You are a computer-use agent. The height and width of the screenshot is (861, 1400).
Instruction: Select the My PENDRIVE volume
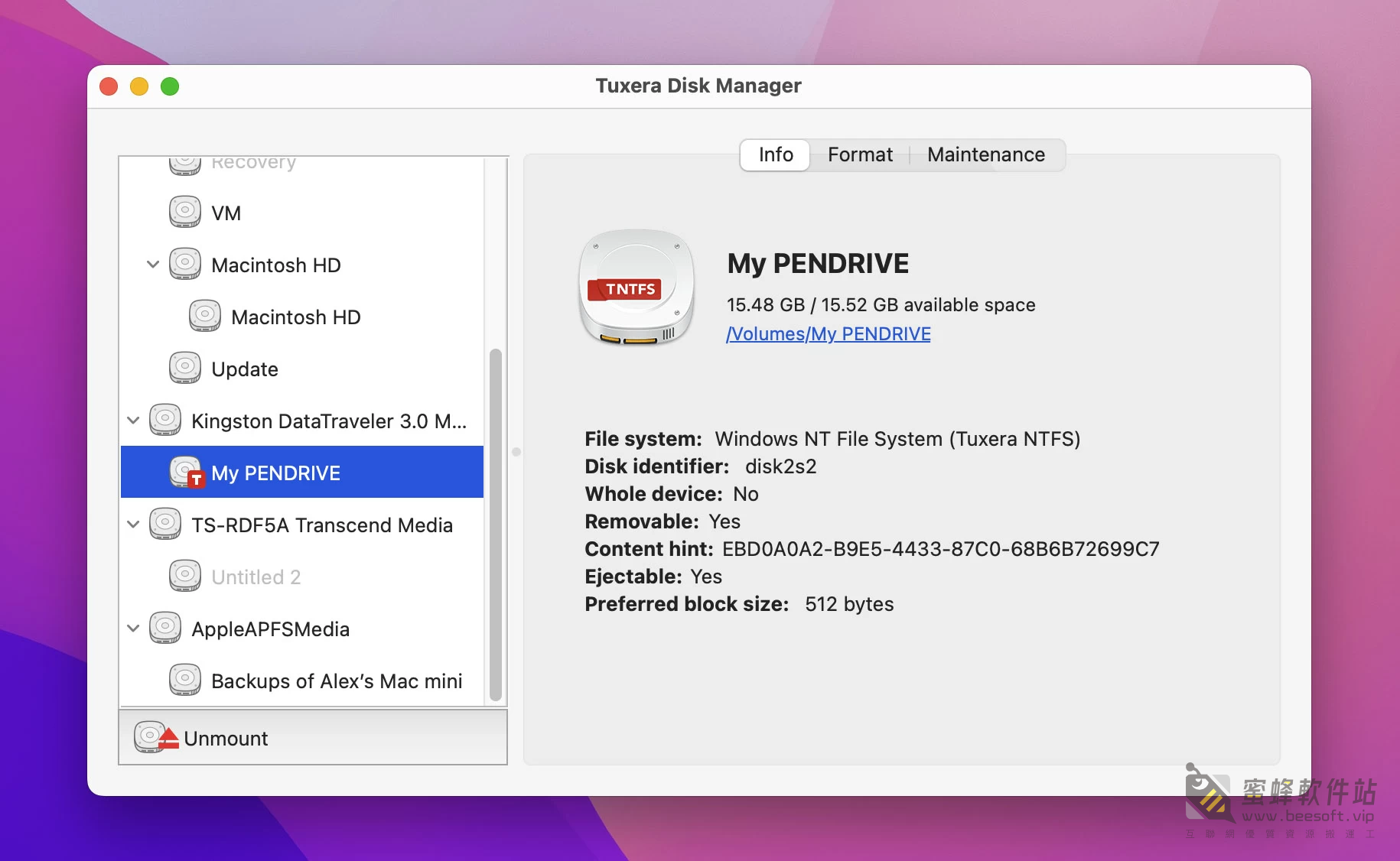(302, 473)
